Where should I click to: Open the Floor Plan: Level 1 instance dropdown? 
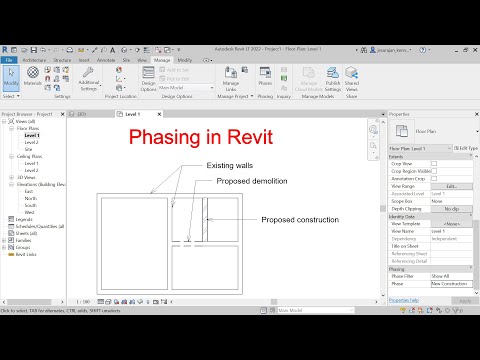pyautogui.click(x=420, y=148)
